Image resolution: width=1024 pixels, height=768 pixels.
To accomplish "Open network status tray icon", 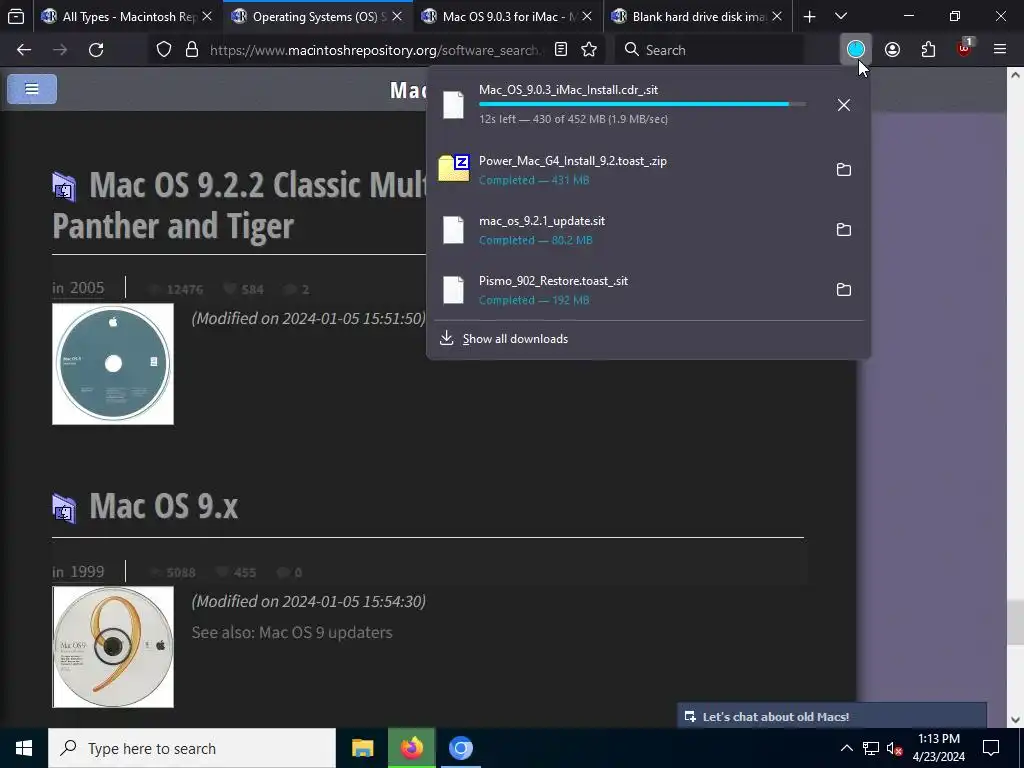I will (x=871, y=748).
